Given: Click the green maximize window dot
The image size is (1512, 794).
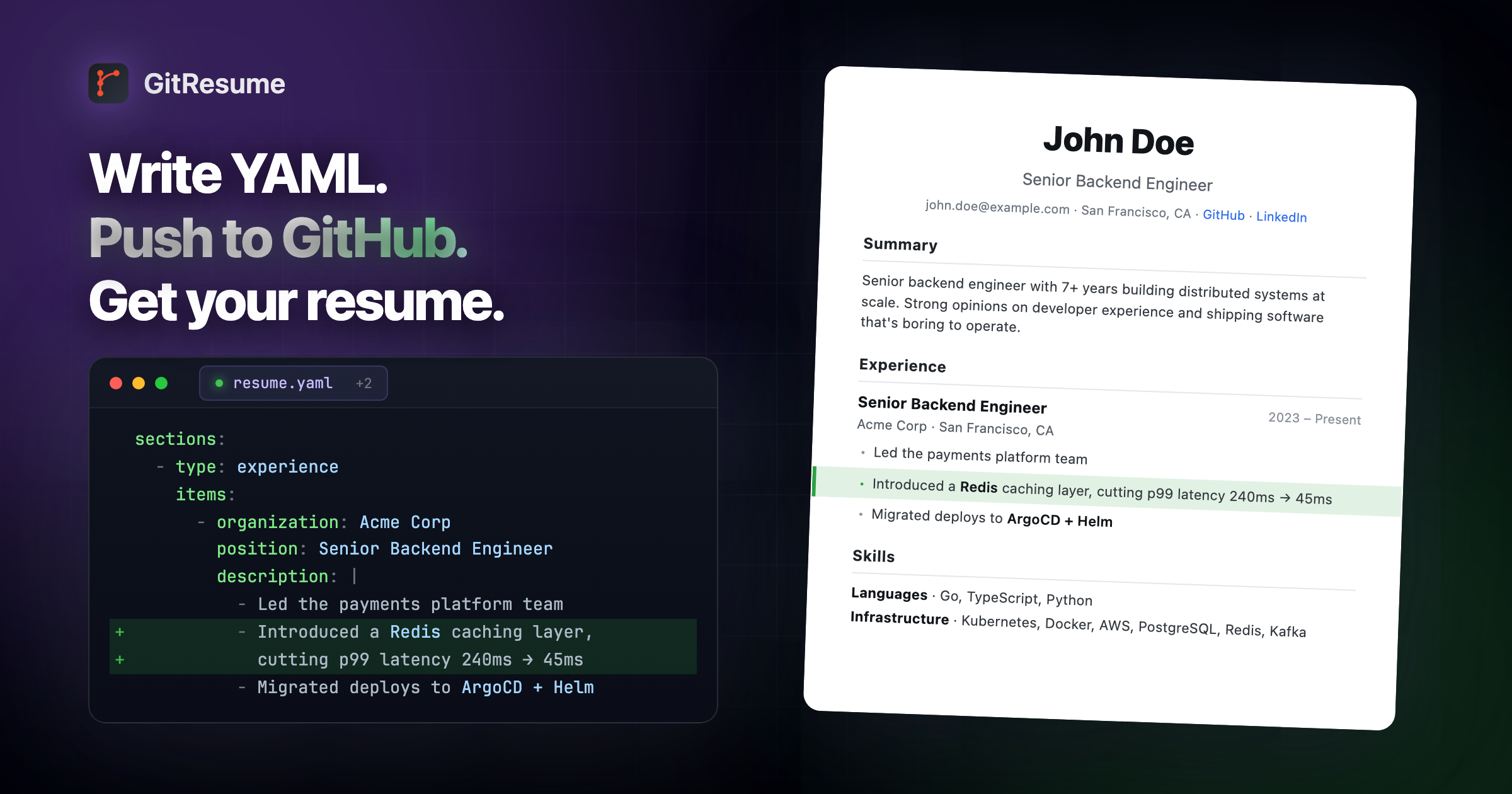Looking at the screenshot, I should coord(161,383).
